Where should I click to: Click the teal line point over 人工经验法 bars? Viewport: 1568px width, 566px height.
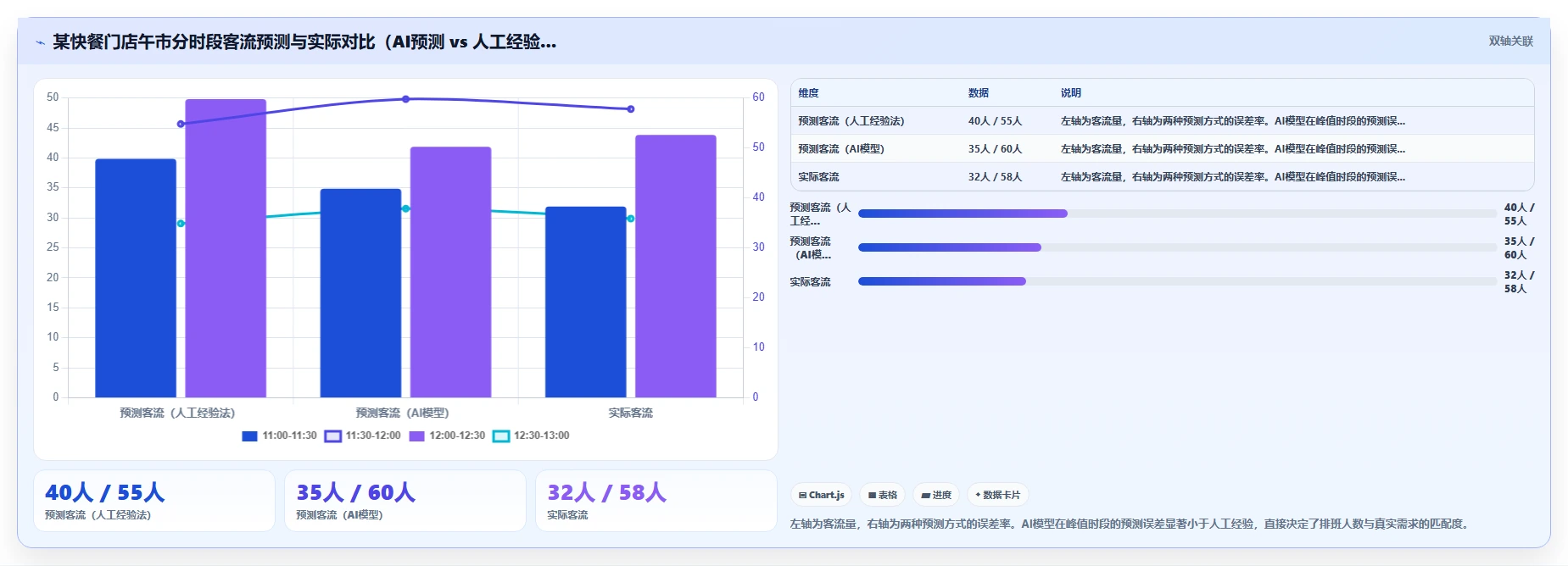pyautogui.click(x=181, y=224)
